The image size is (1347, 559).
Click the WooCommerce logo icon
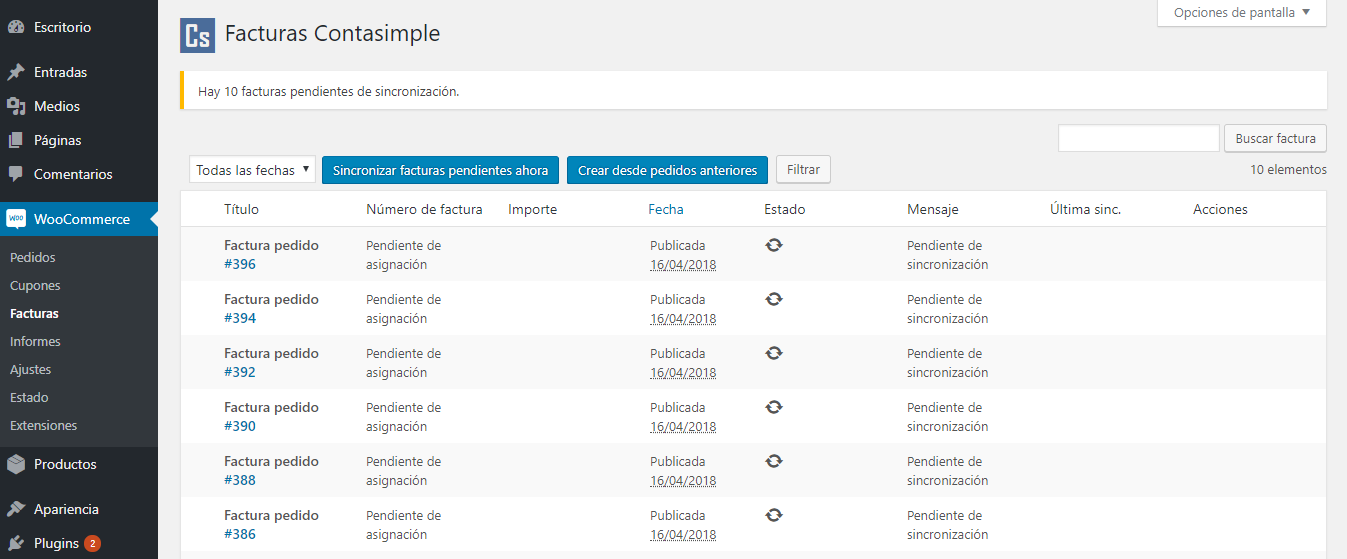point(16,219)
